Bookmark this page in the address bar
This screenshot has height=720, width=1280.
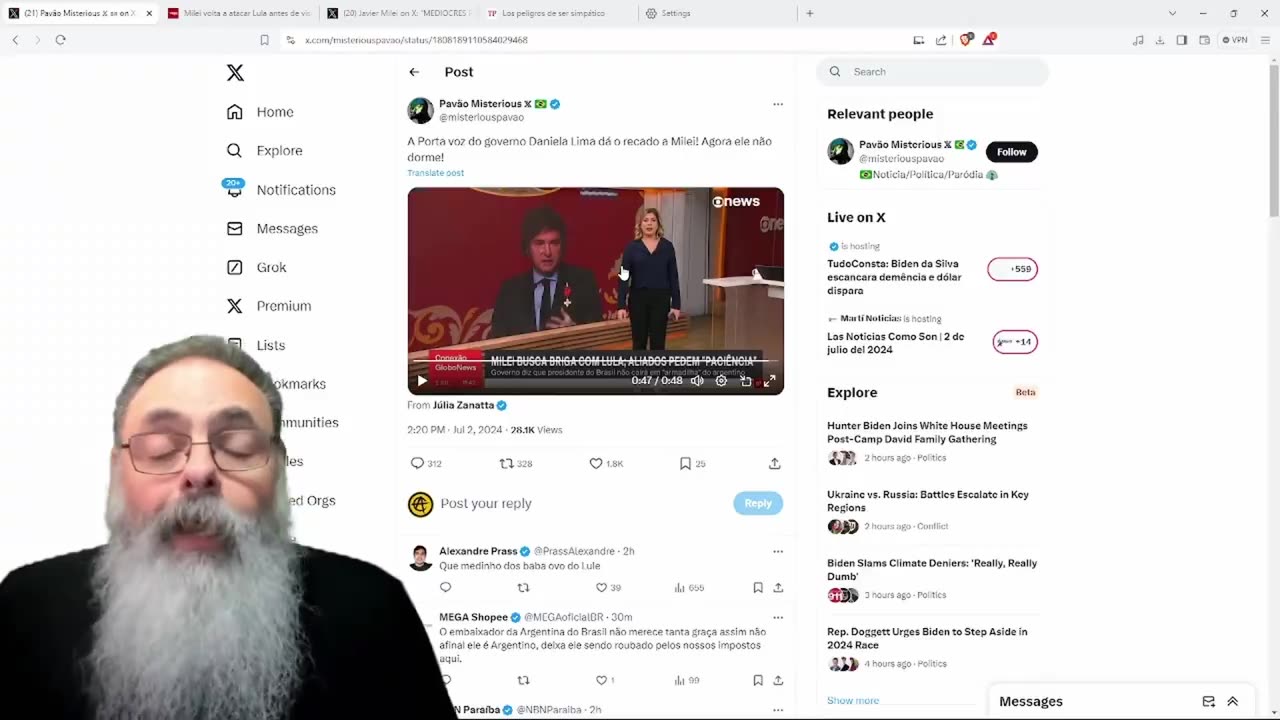coord(264,40)
